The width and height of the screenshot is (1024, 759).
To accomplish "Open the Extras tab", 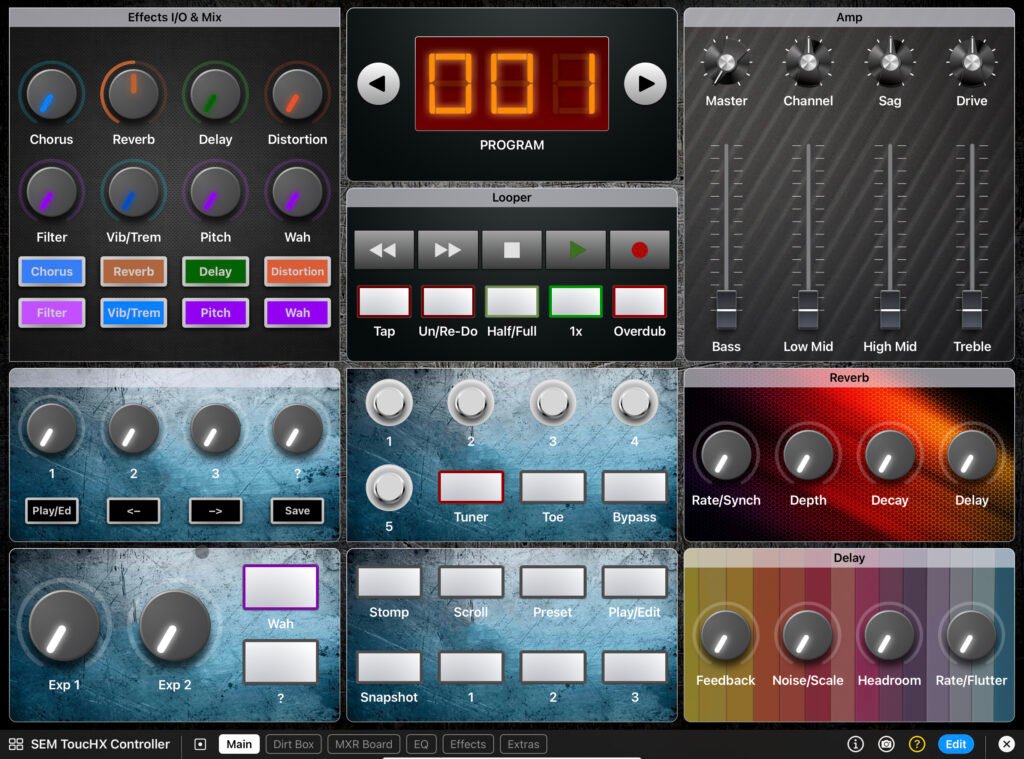I will click(x=523, y=744).
